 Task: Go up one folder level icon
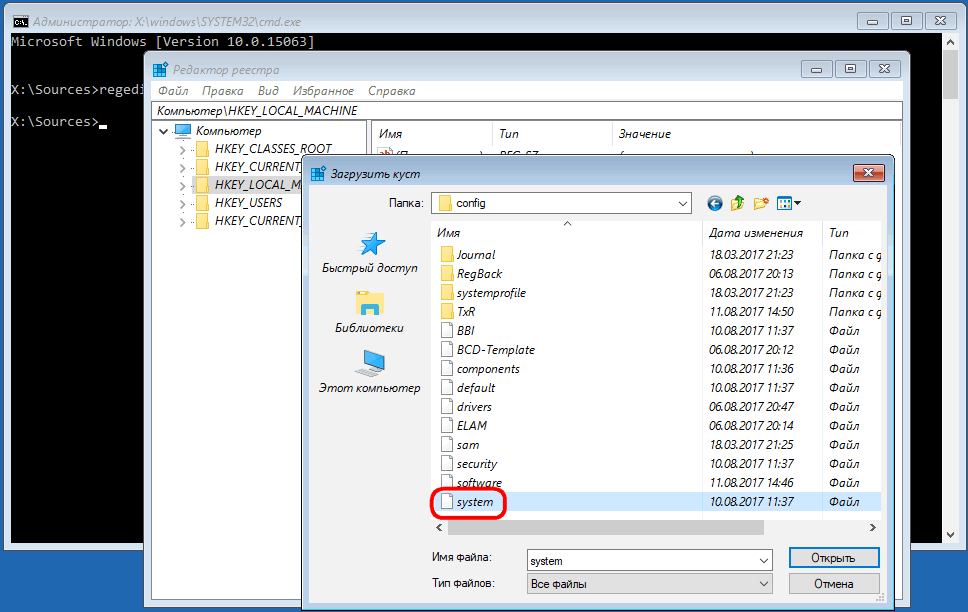(x=738, y=203)
